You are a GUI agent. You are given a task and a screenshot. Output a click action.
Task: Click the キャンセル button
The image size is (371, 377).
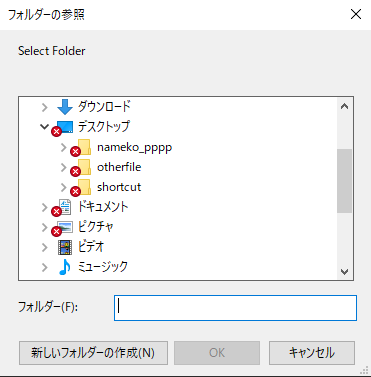pyautogui.click(x=312, y=353)
